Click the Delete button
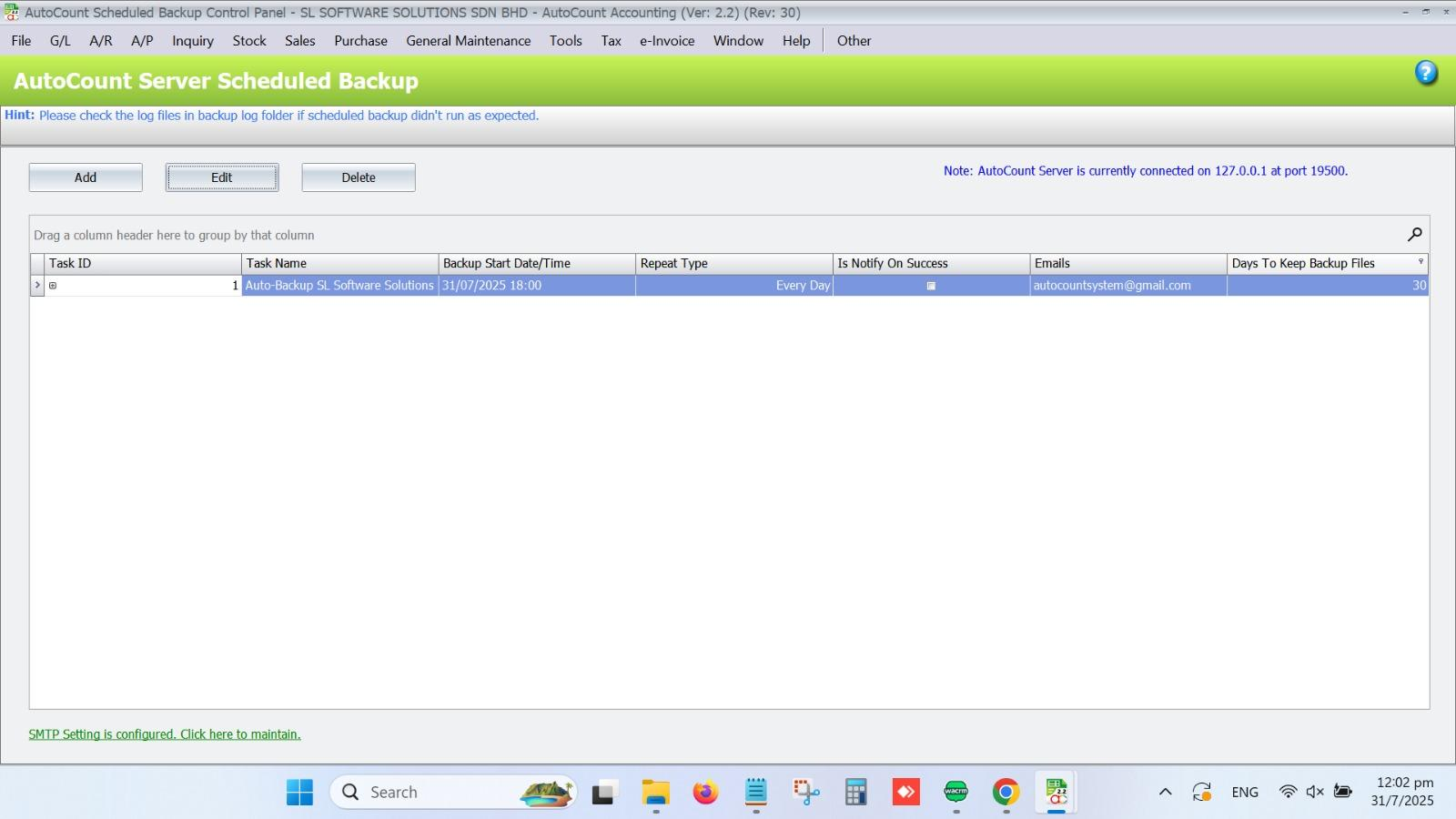Screen dimensions: 1456x819 [x=359, y=177]
